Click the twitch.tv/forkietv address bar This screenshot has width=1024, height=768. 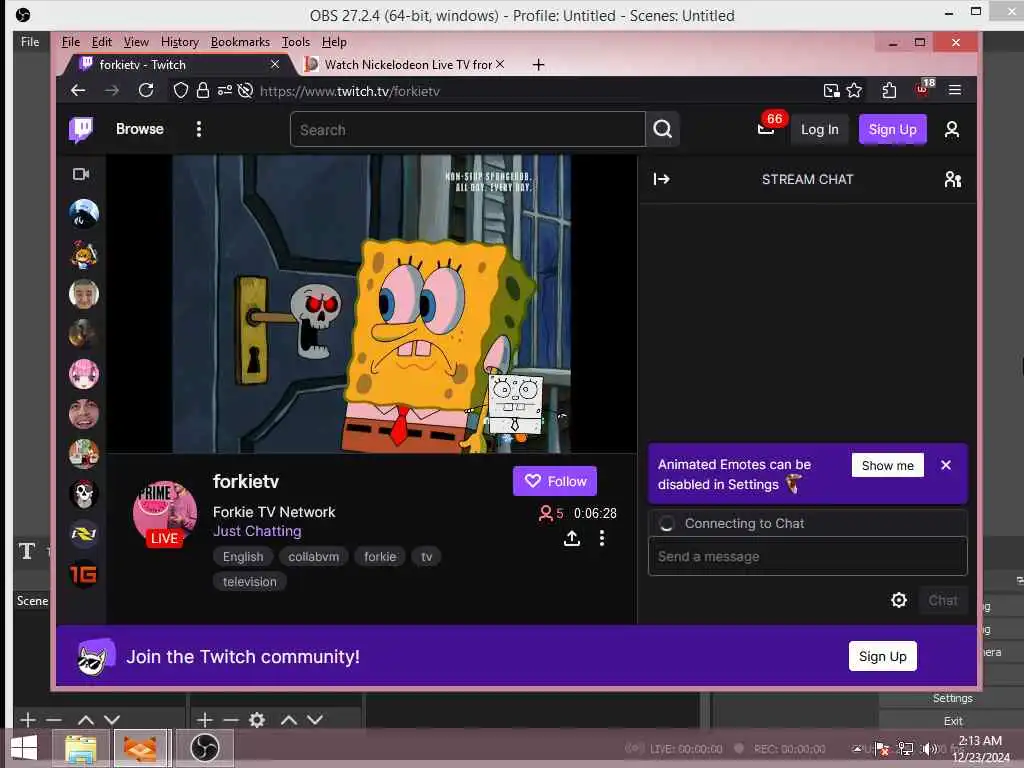349,91
